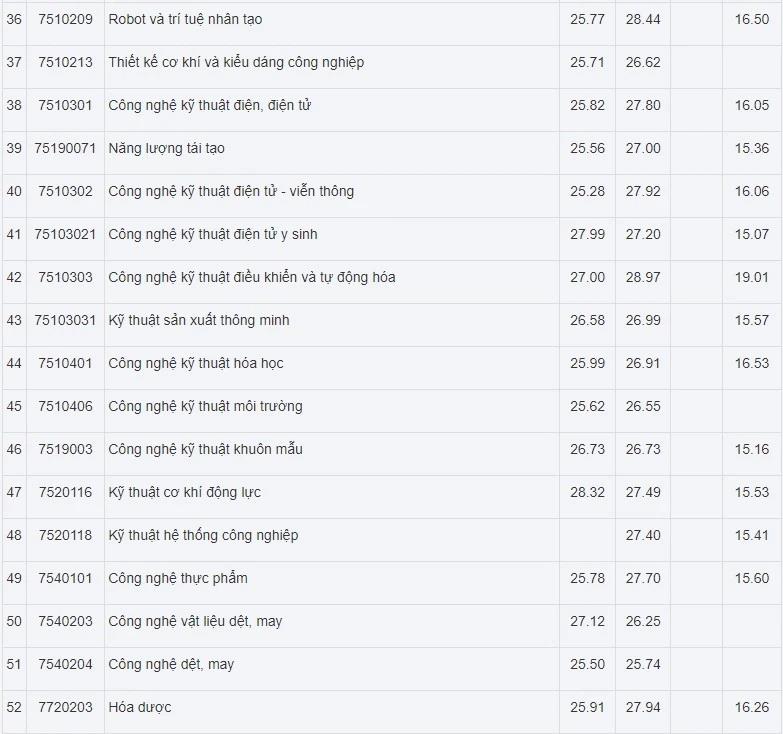Click the score 19.01 cell
Screen dimensions: 783x734
pyautogui.click(x=752, y=277)
